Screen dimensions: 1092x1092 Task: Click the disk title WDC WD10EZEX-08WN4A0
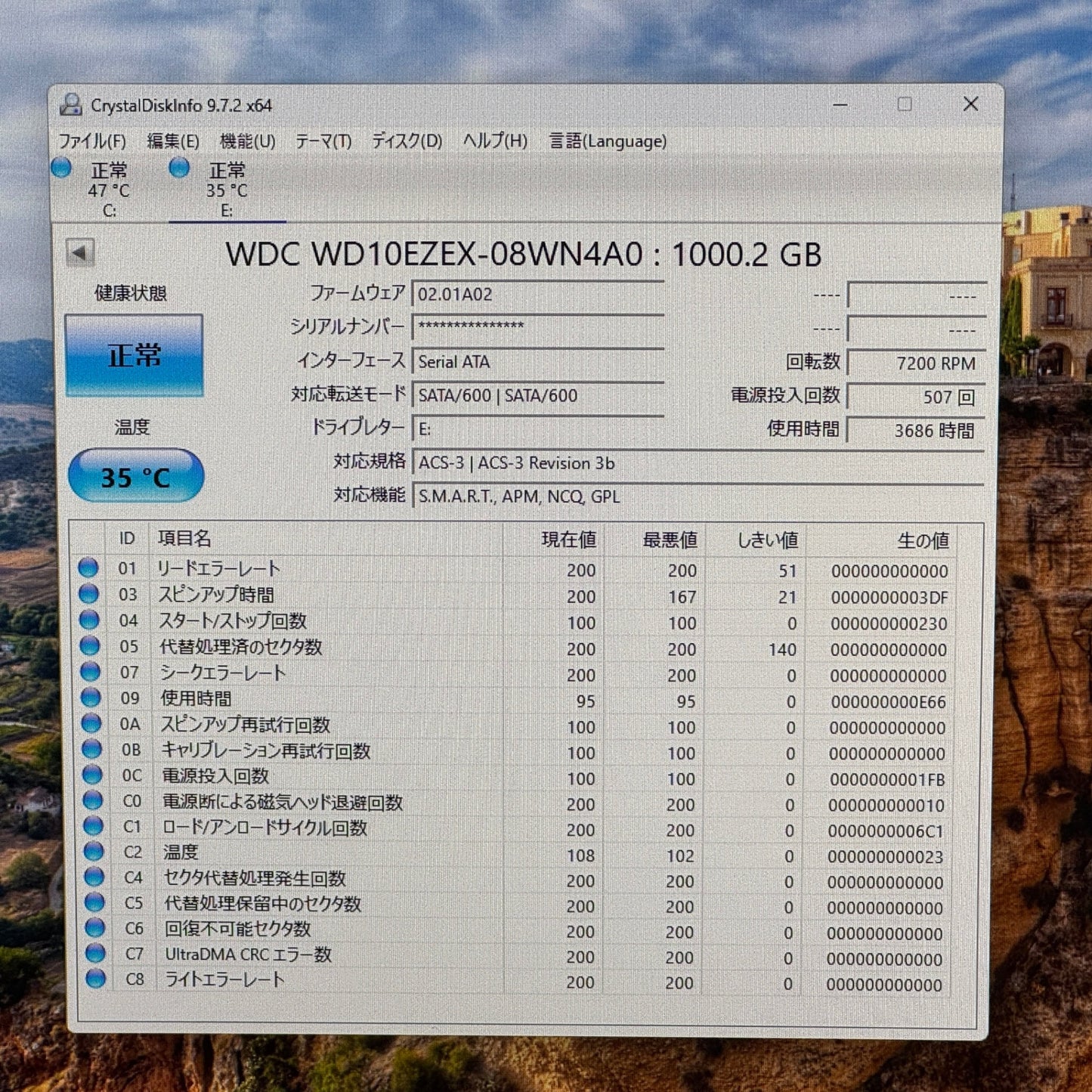435,255
